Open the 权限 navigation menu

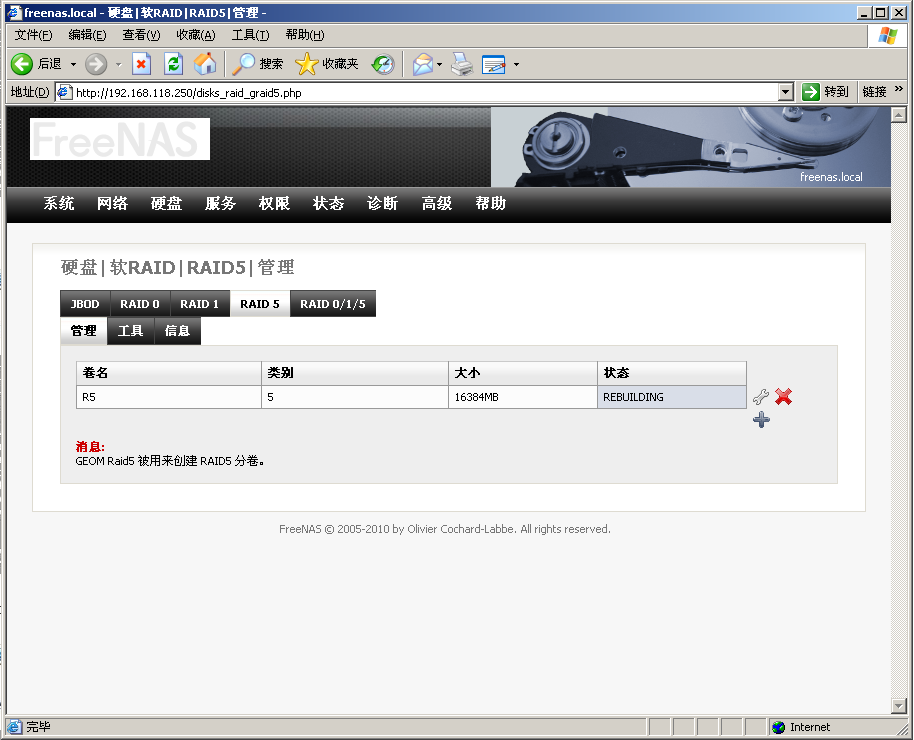[275, 203]
